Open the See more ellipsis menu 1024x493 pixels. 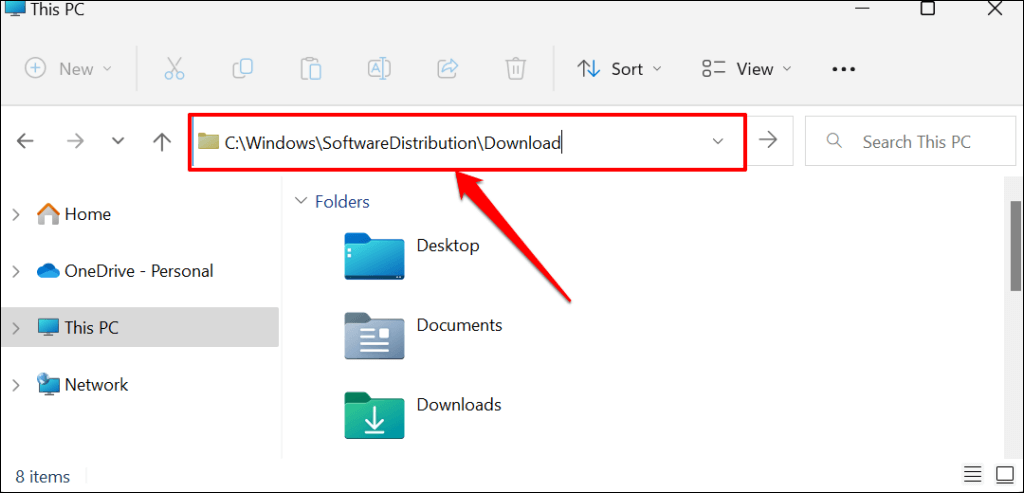[x=843, y=69]
